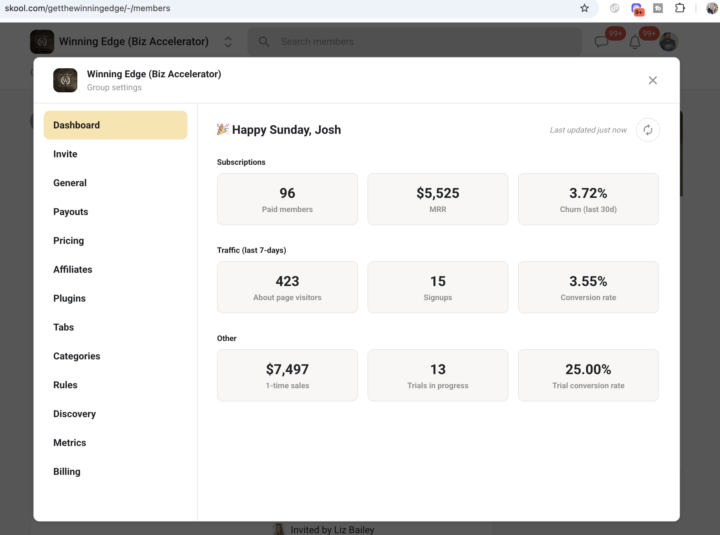View the Metrics tab
The image size is (720, 535).
point(115,443)
